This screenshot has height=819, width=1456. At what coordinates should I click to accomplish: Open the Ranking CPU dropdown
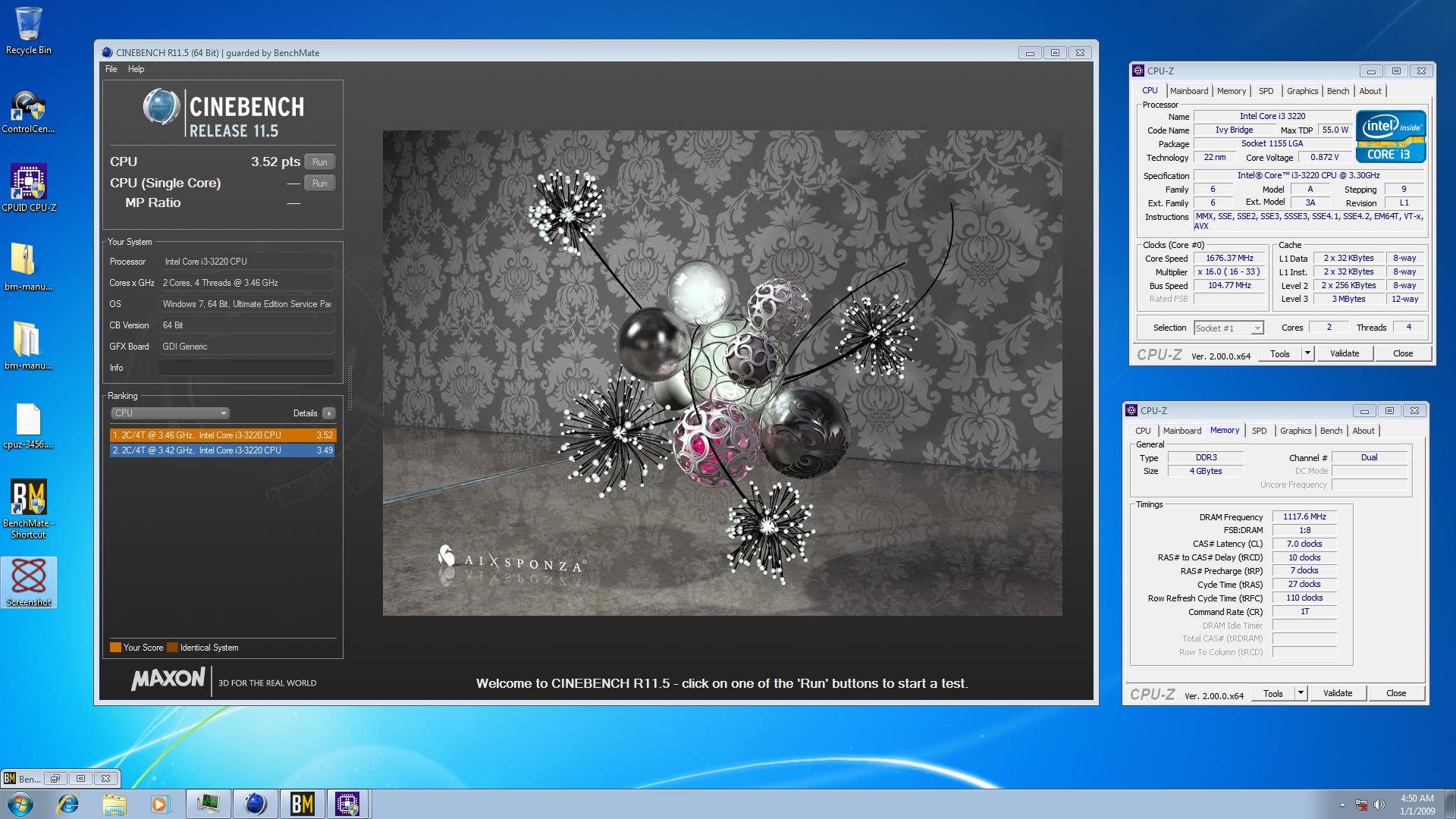coord(170,413)
